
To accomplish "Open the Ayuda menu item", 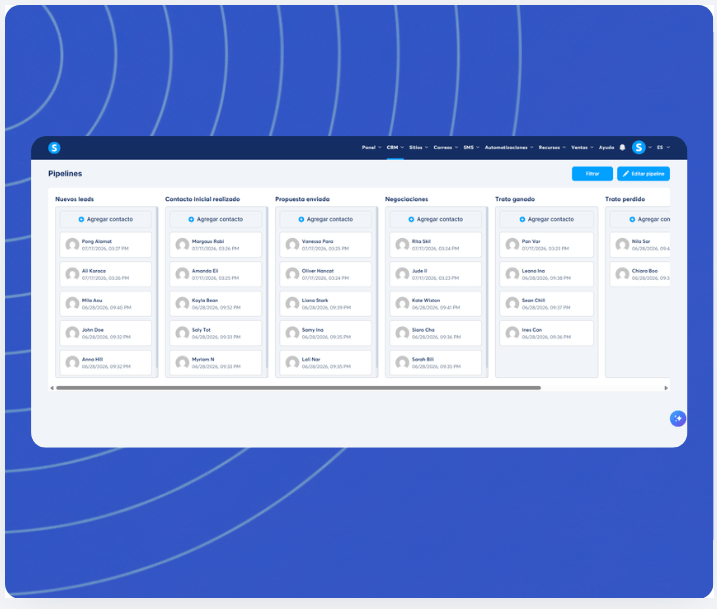I will [606, 147].
